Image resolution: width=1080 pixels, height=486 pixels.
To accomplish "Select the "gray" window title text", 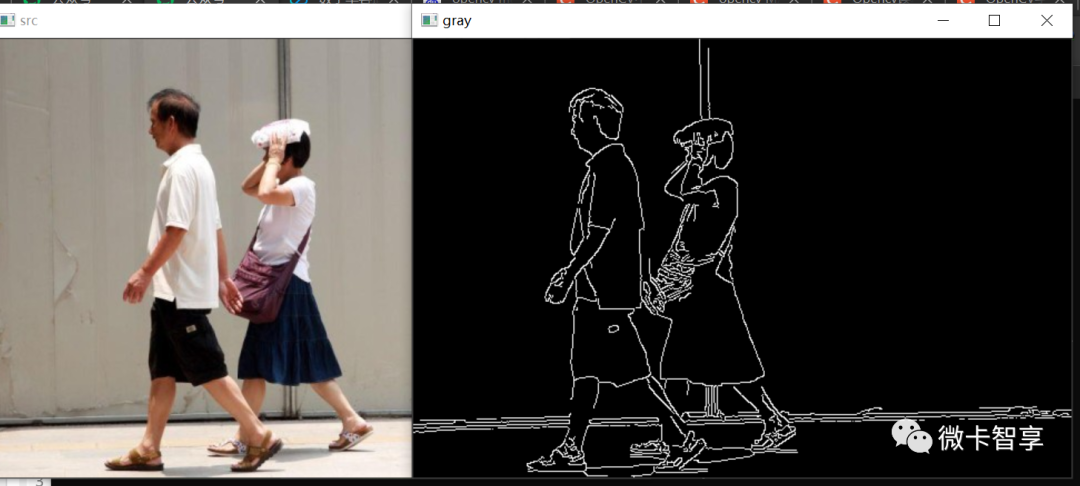I will (x=457, y=21).
